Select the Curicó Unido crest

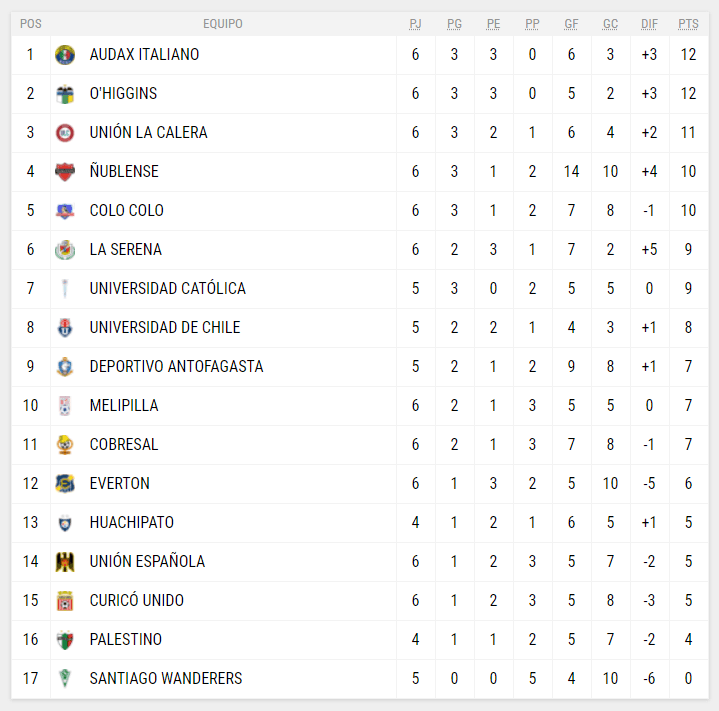tap(65, 601)
